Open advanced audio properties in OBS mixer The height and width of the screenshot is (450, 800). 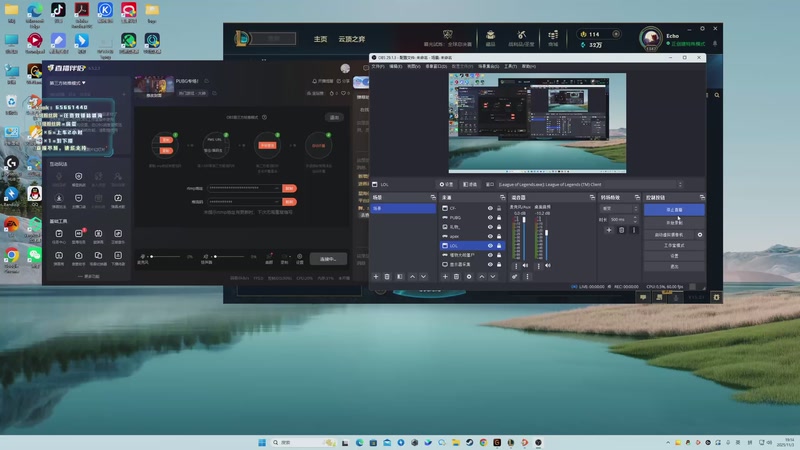pos(514,277)
